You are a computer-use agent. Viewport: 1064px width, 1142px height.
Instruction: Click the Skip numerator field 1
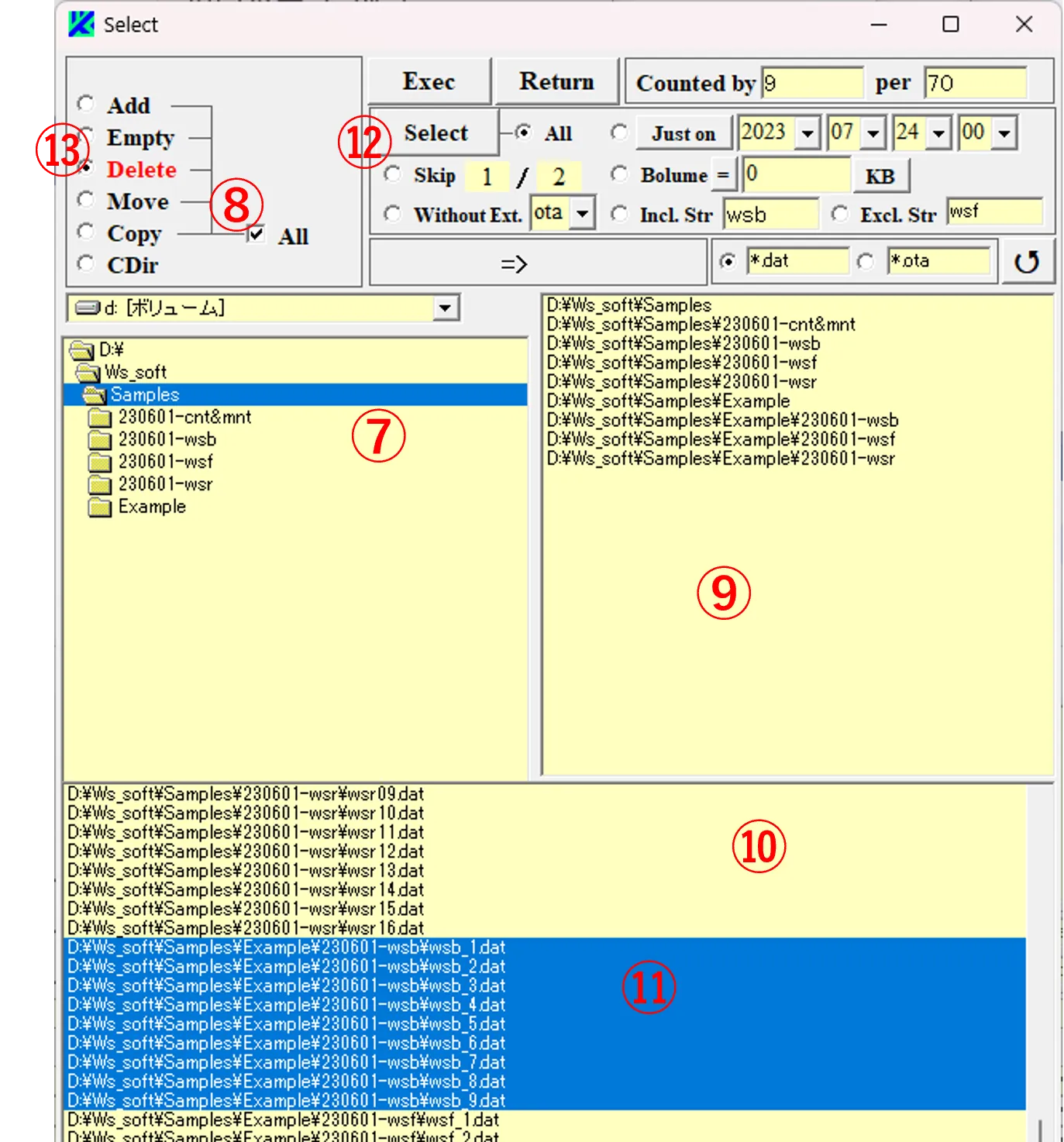tap(487, 177)
